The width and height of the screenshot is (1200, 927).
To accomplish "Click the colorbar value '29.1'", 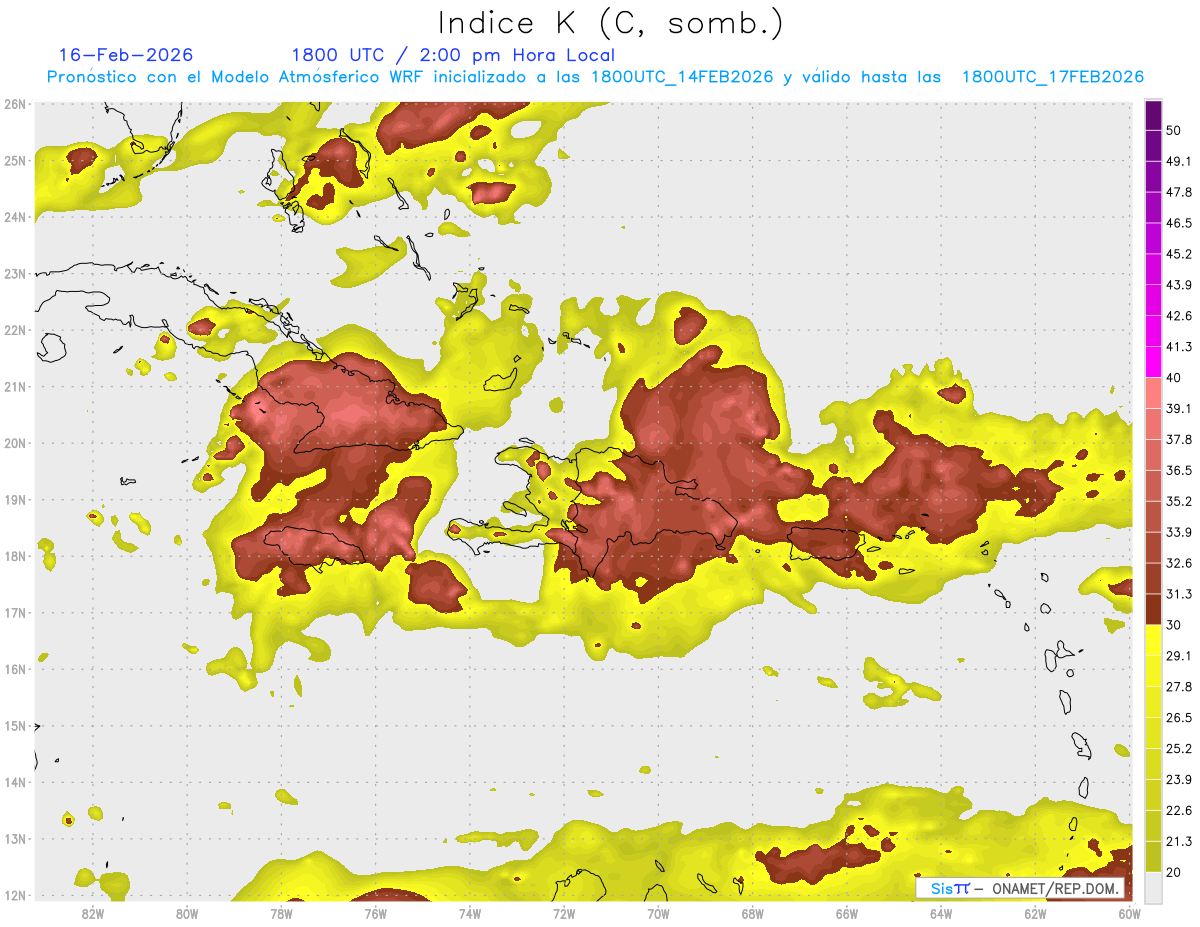I will 1179,656.
